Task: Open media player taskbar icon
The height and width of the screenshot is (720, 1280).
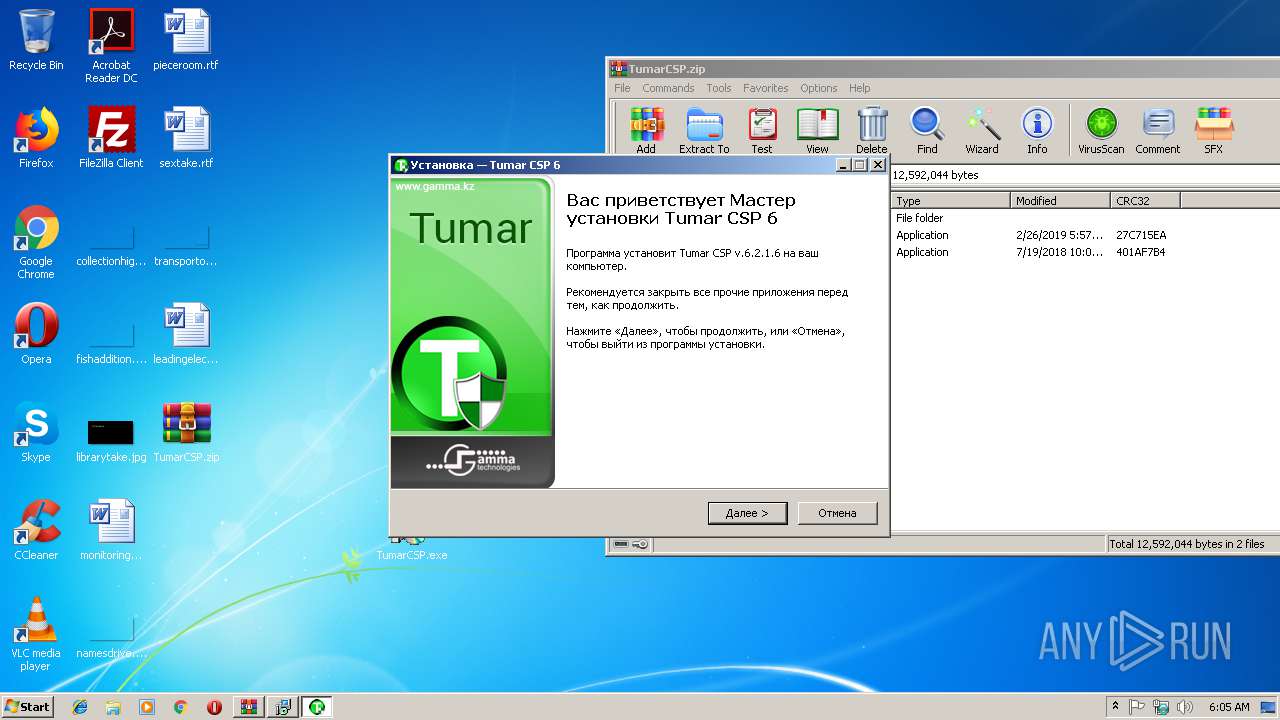Action: tap(147, 707)
